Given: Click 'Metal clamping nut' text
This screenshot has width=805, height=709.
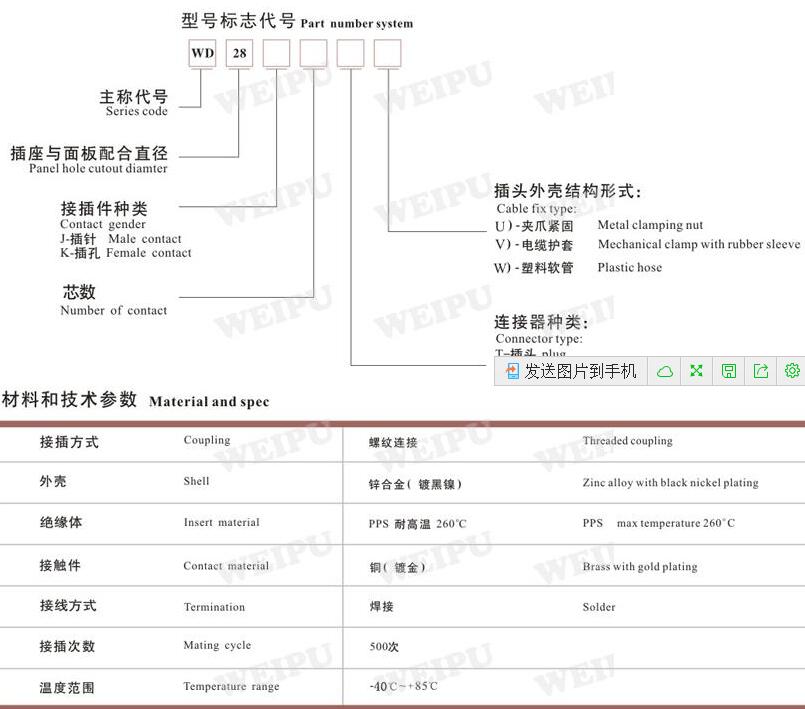Looking at the screenshot, I should coord(650,225).
